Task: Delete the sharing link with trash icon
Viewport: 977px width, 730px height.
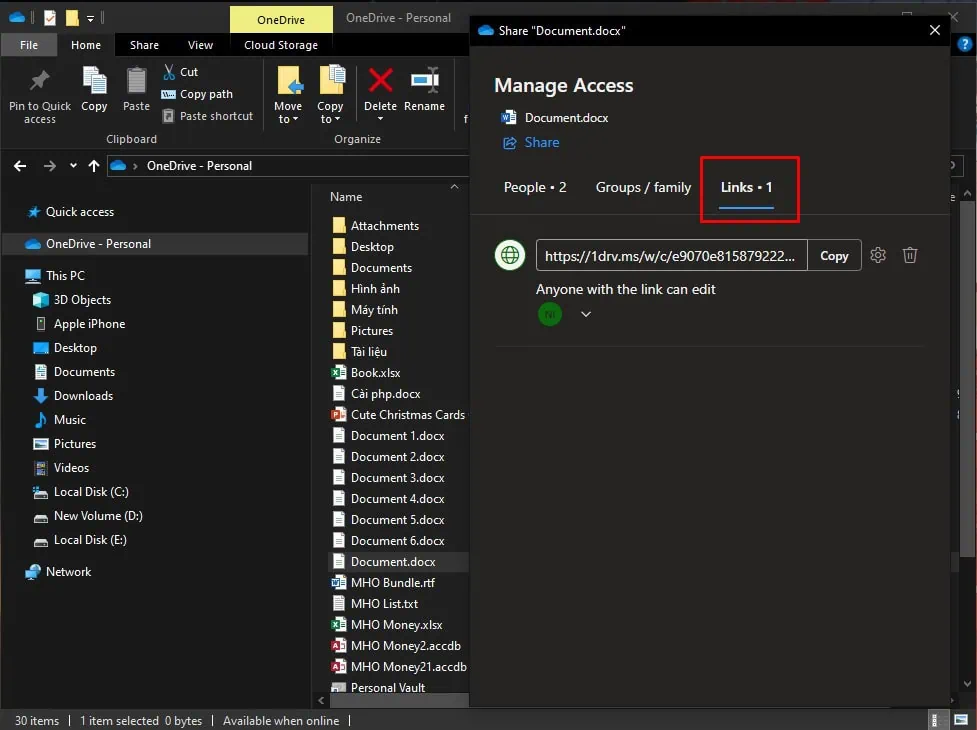Action: (910, 255)
